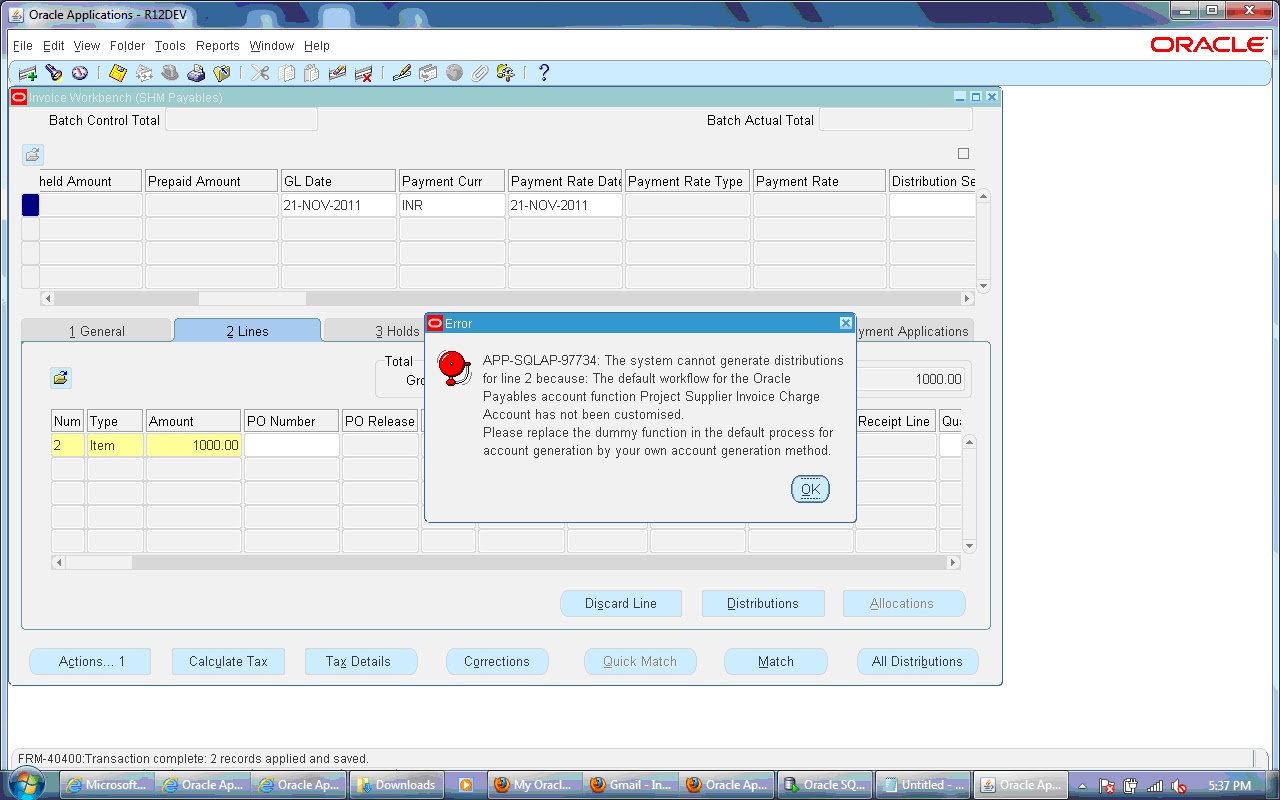Viewport: 1280px width, 800px height.
Task: Click the Batch Actual Total field
Action: (x=895, y=120)
